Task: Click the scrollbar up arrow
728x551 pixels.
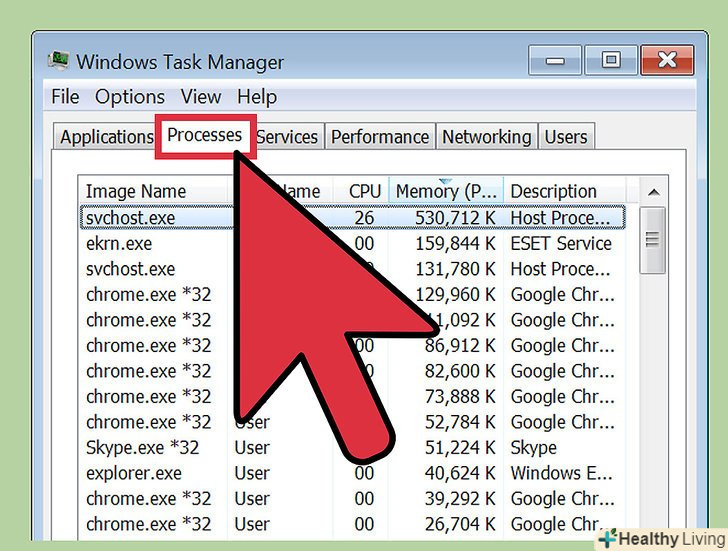Action: (654, 192)
